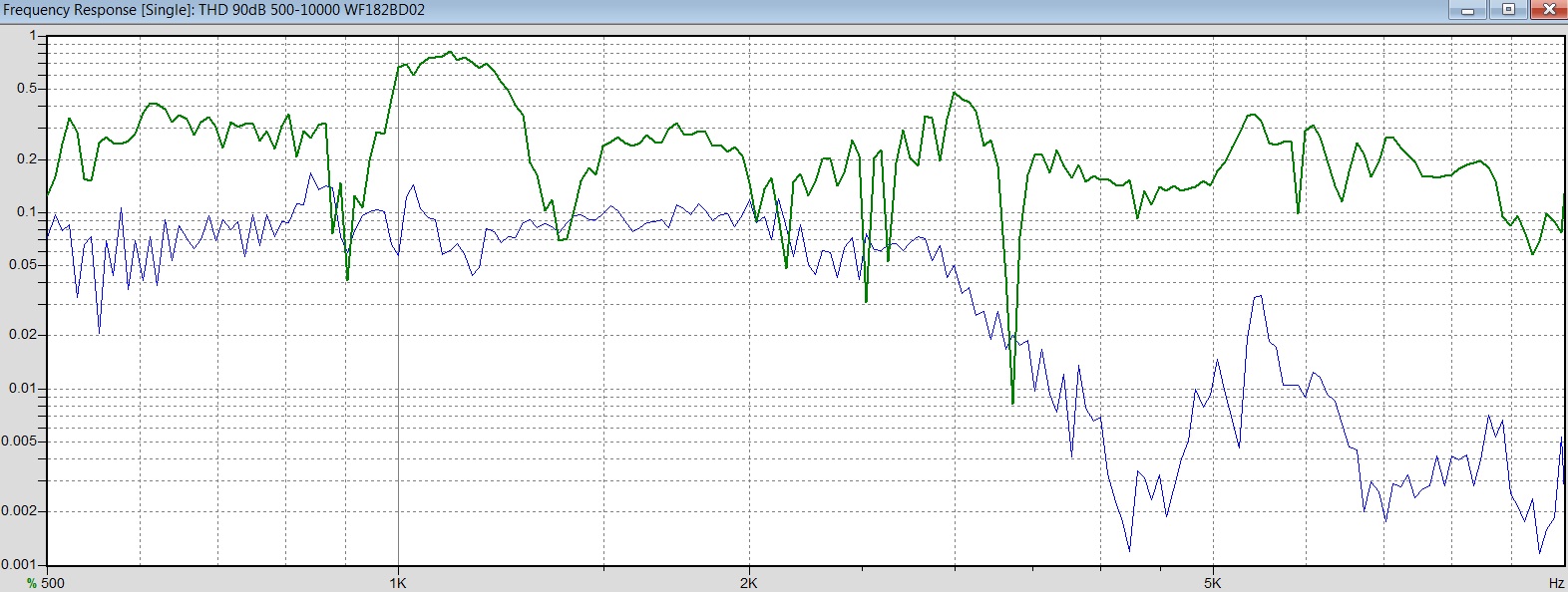Maximize the Frequency Response window
Image resolution: width=1568 pixels, height=592 pixels.
click(1508, 10)
